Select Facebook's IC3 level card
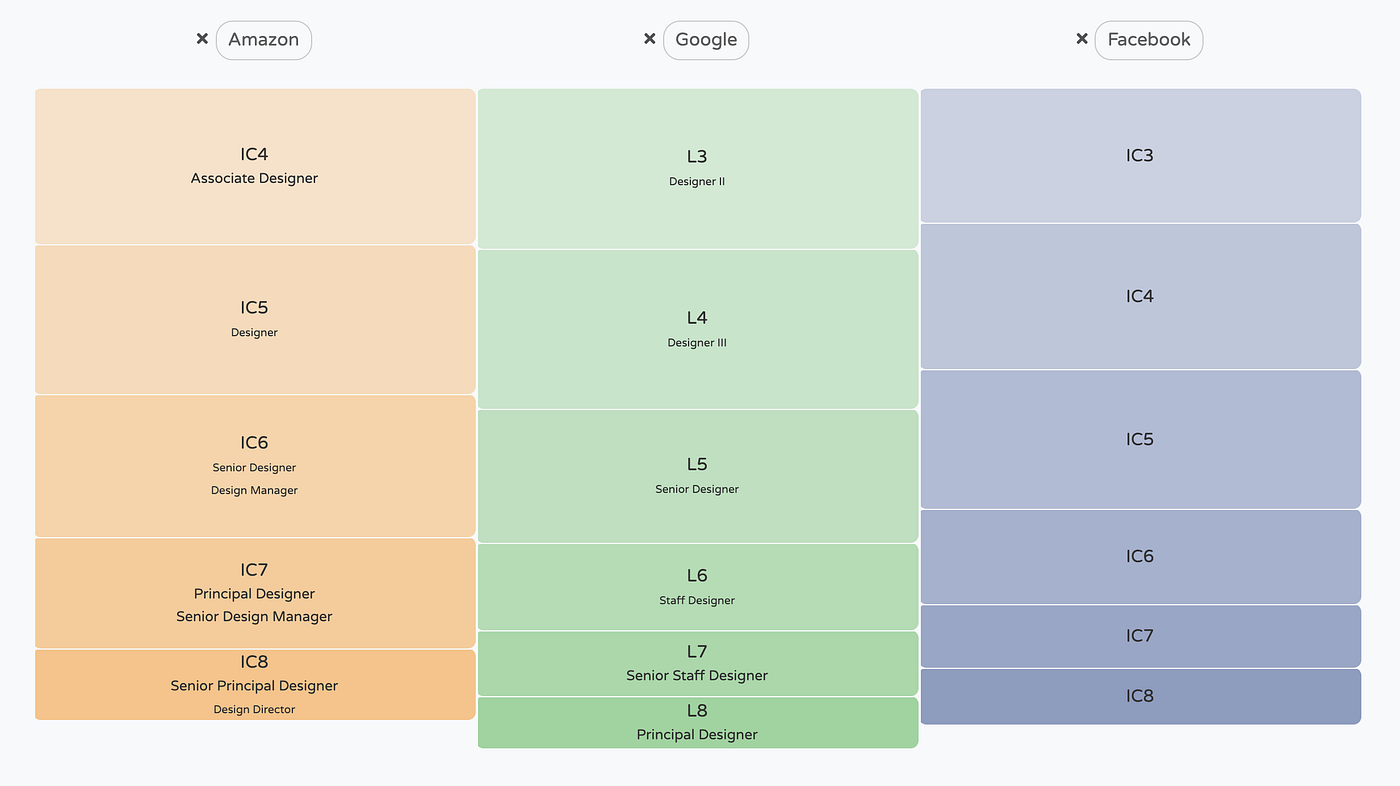The width and height of the screenshot is (1400, 786). [x=1140, y=155]
